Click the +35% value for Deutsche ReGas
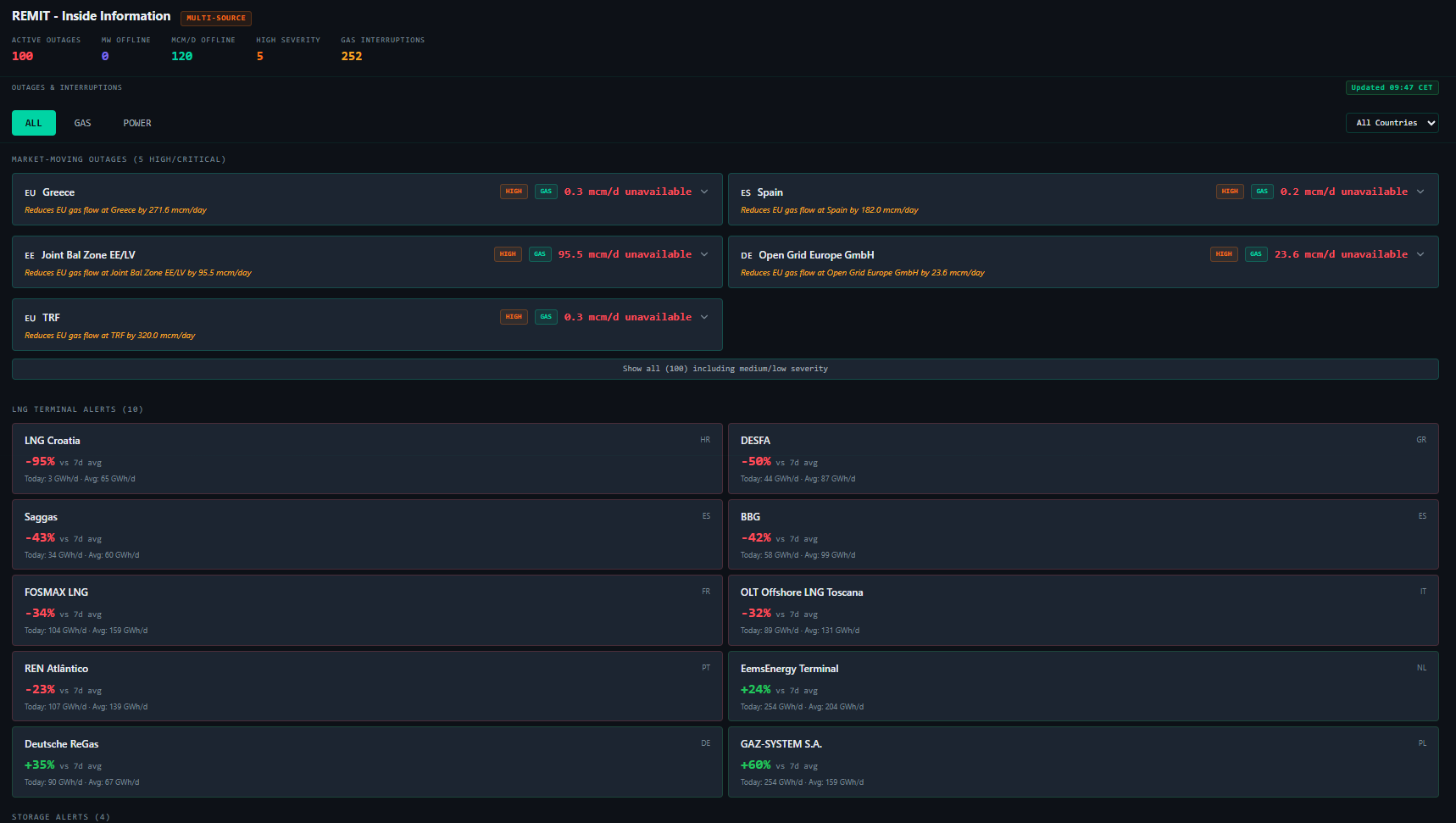This screenshot has height=823, width=1456. click(x=40, y=765)
